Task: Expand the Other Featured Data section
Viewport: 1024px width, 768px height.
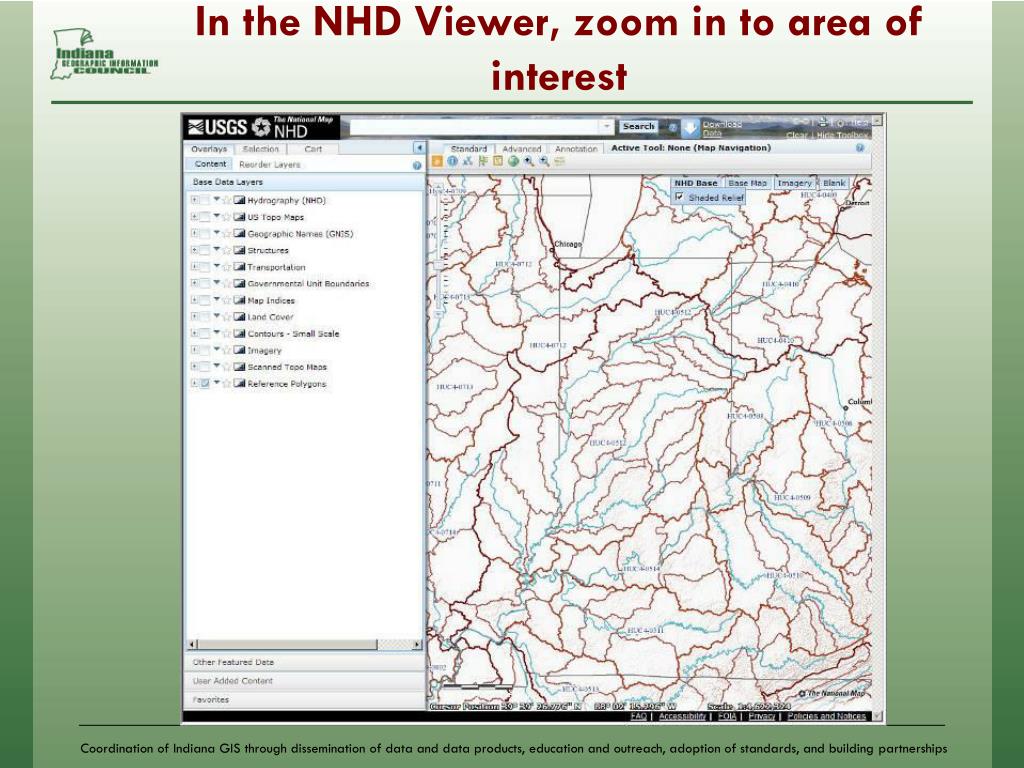Action: coord(305,662)
